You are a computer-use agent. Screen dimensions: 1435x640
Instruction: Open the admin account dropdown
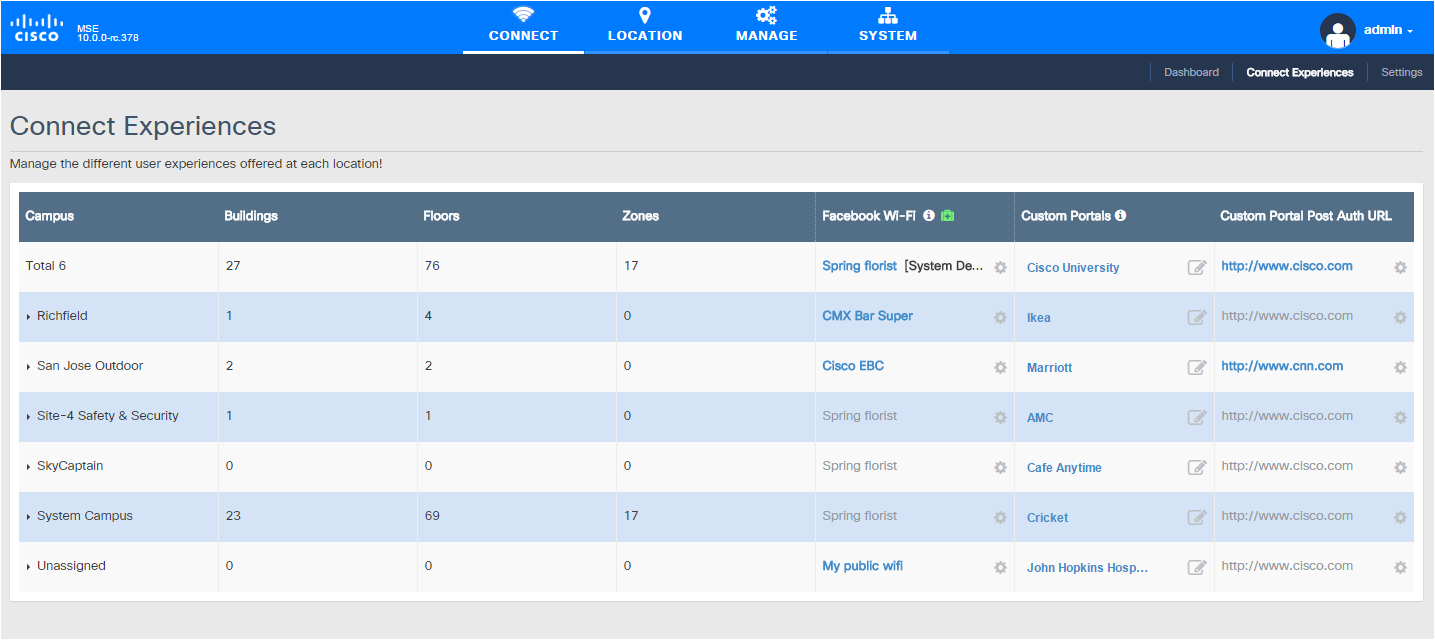point(1388,31)
